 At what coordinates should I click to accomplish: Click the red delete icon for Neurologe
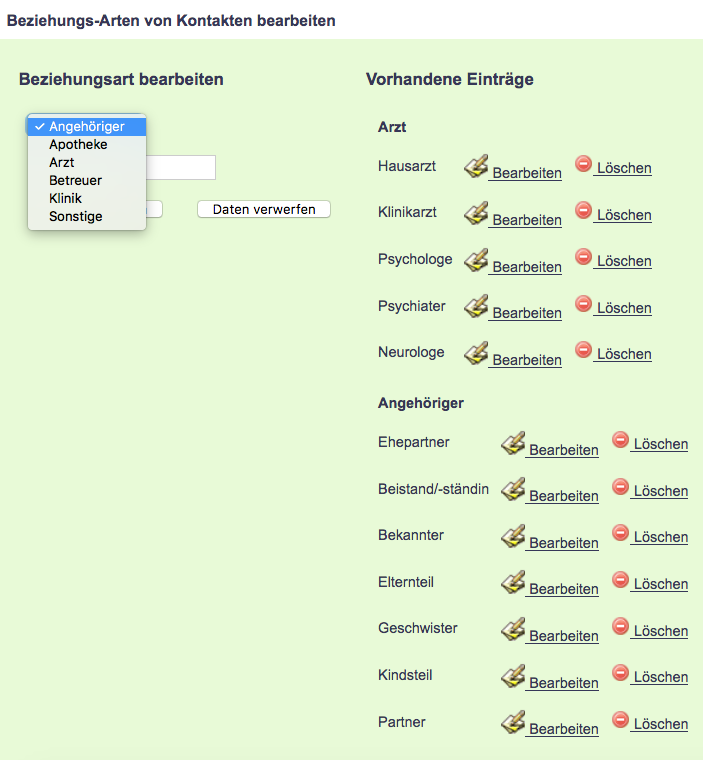click(x=584, y=349)
